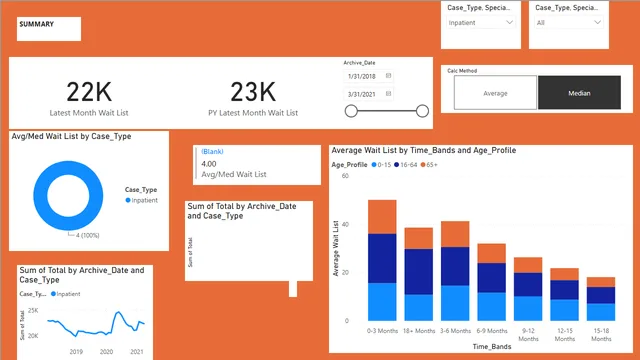Click the 65+ age profile legend item
Viewport: 640px width, 360px height.
429,164
